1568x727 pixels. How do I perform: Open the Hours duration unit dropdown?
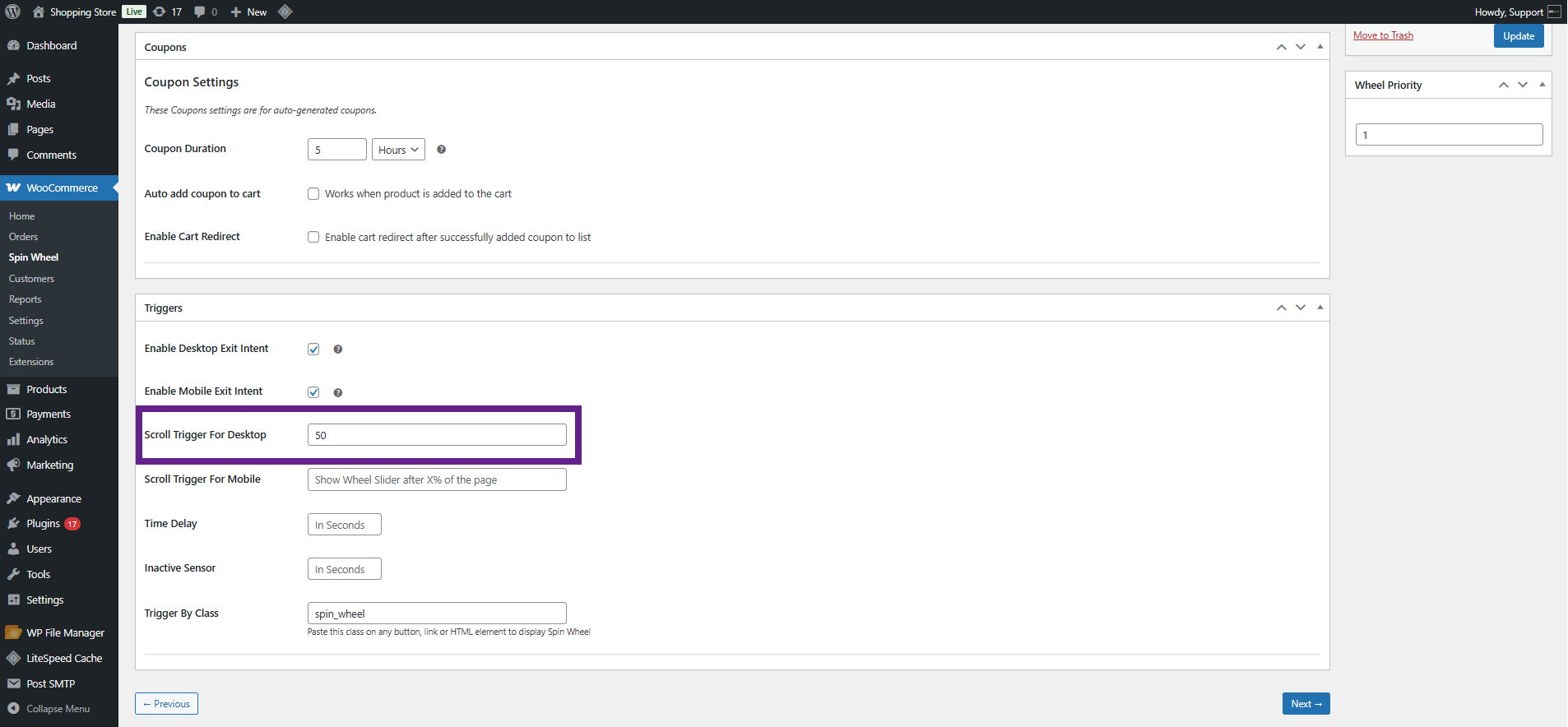398,150
